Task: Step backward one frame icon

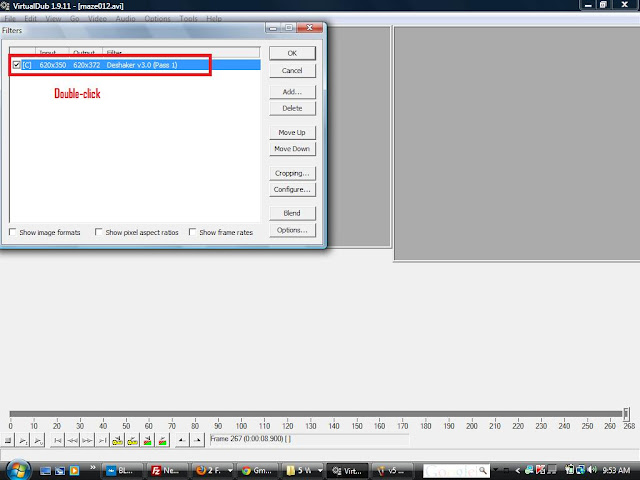Action: click(x=73, y=440)
